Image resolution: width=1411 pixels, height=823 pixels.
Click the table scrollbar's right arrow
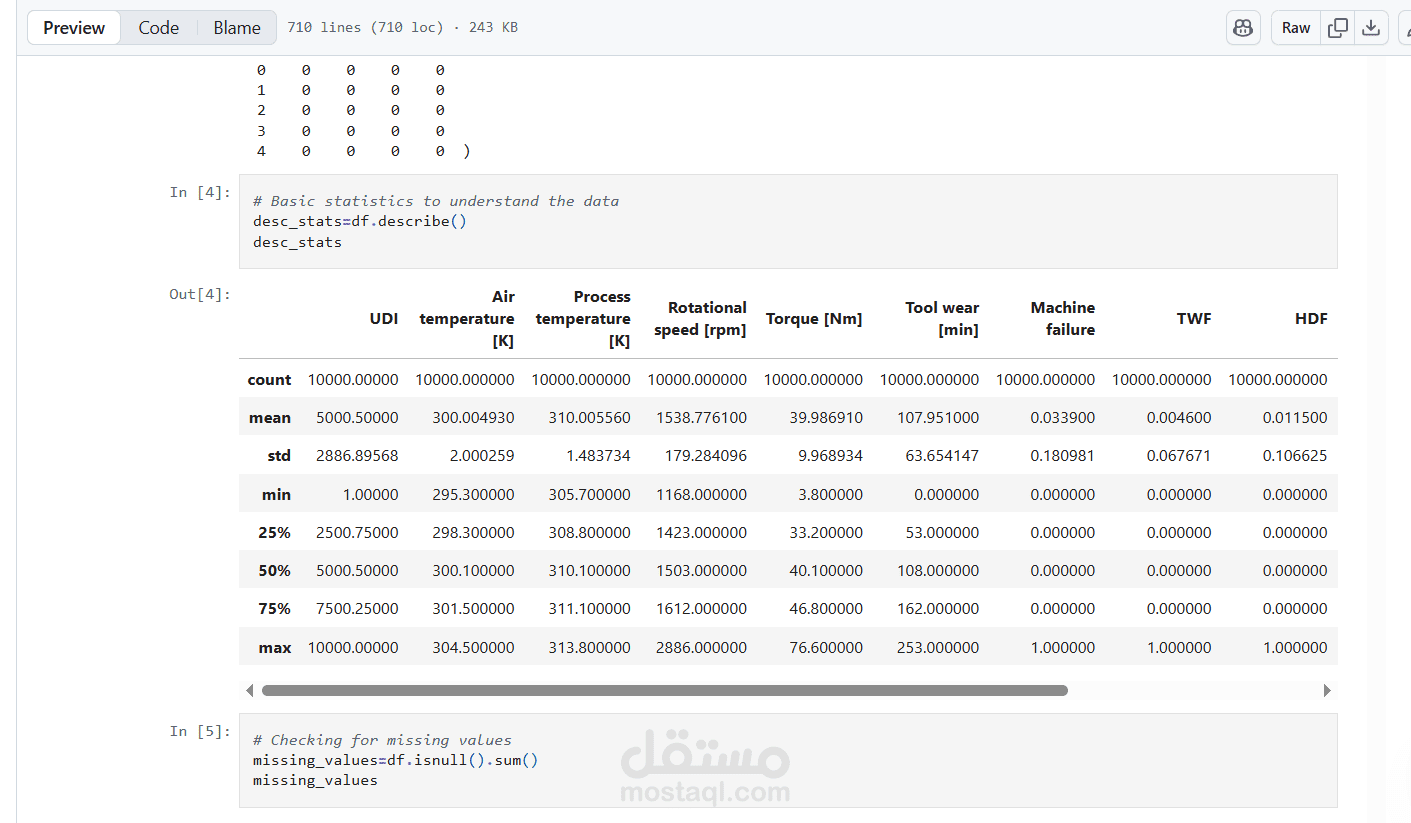point(1327,690)
